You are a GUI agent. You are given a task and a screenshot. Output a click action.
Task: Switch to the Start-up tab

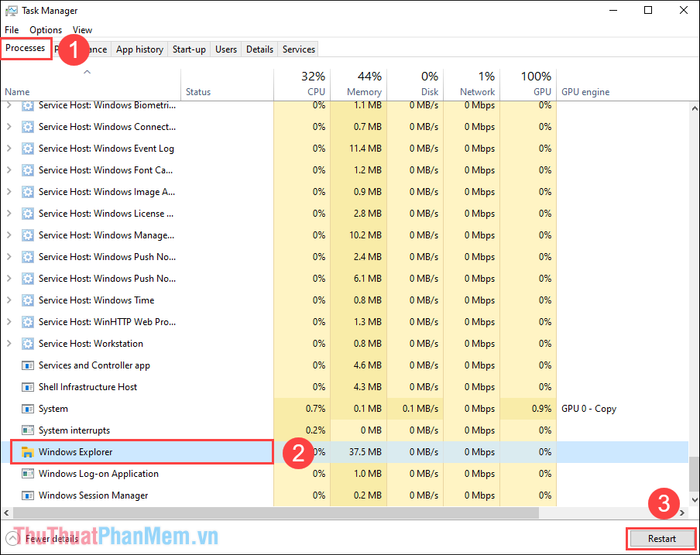click(189, 49)
